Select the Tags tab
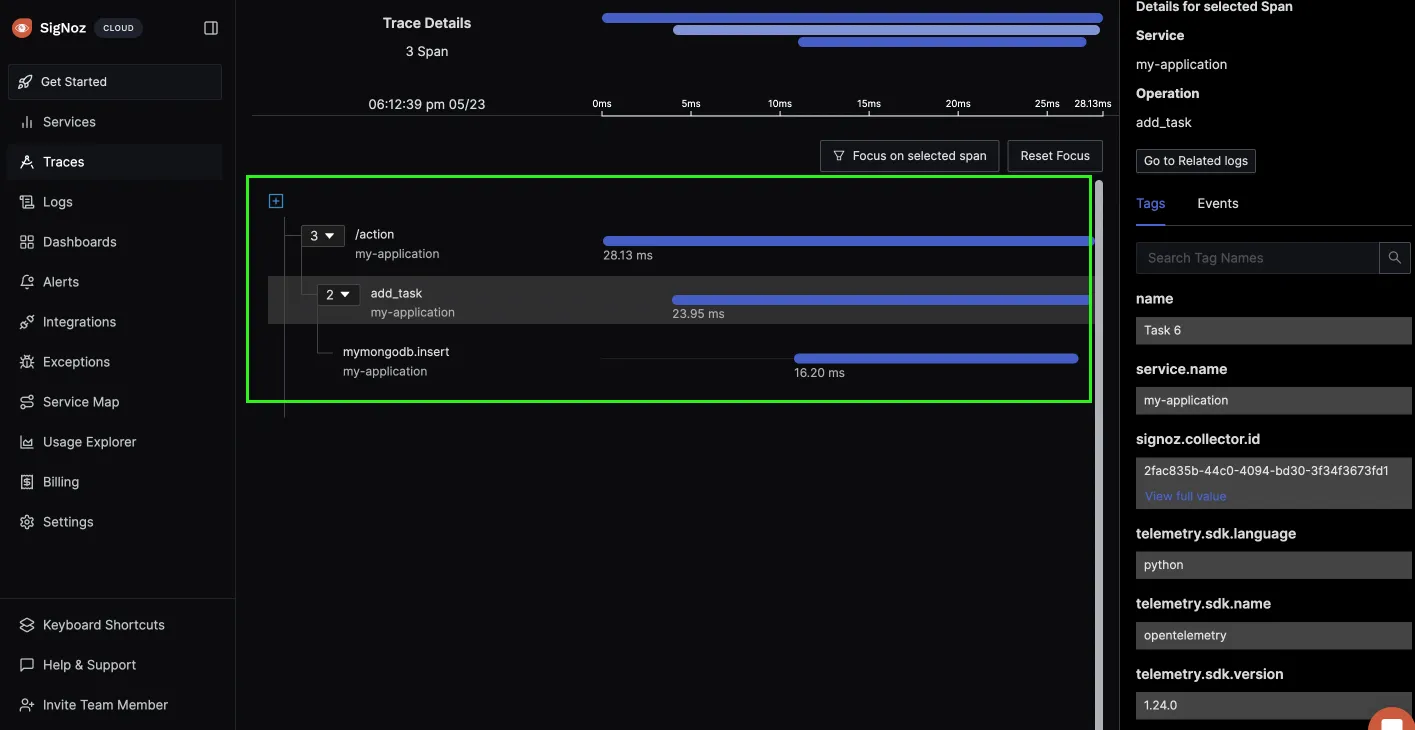 click(x=1150, y=203)
